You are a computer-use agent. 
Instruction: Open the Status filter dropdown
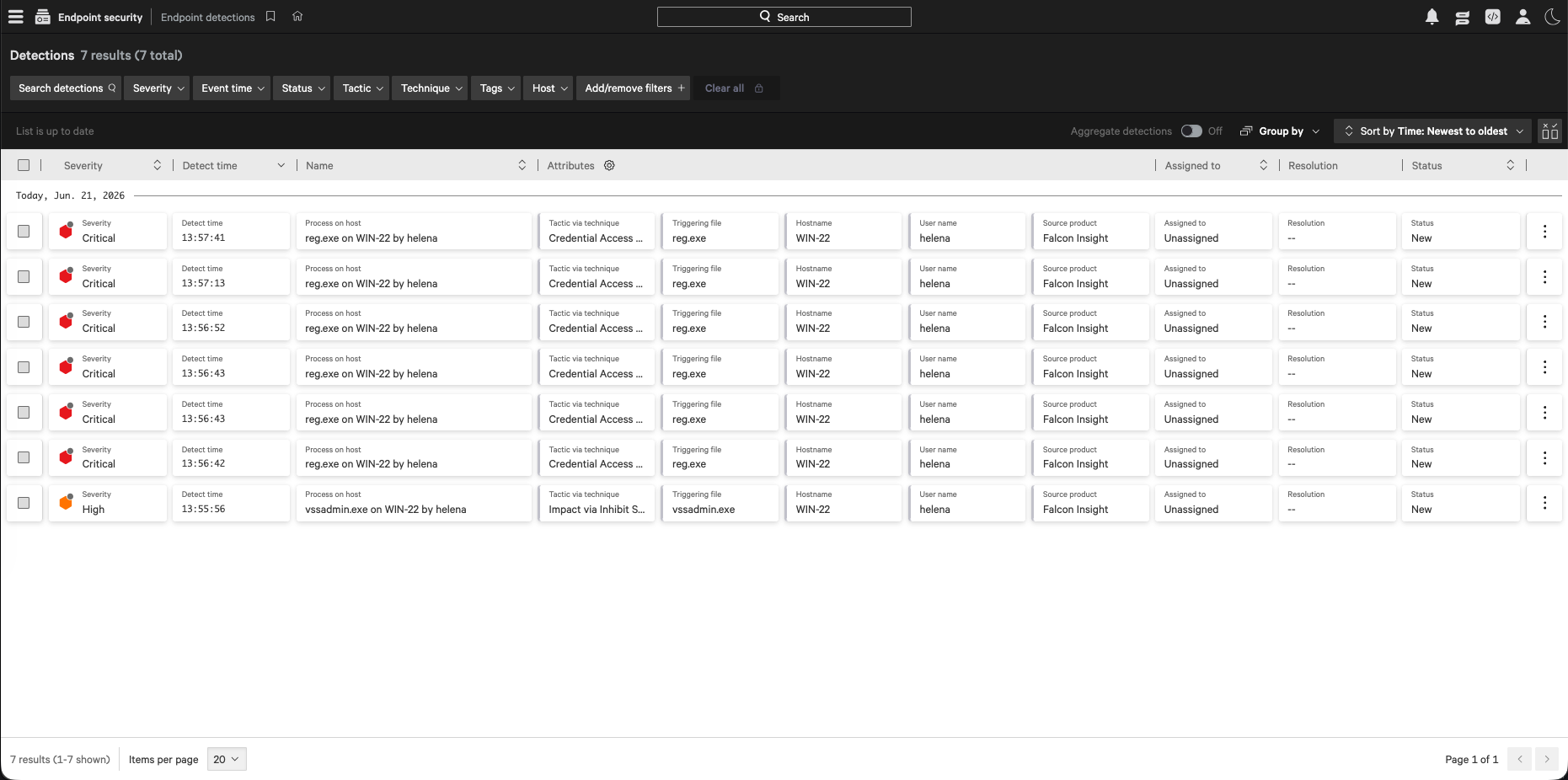point(302,88)
